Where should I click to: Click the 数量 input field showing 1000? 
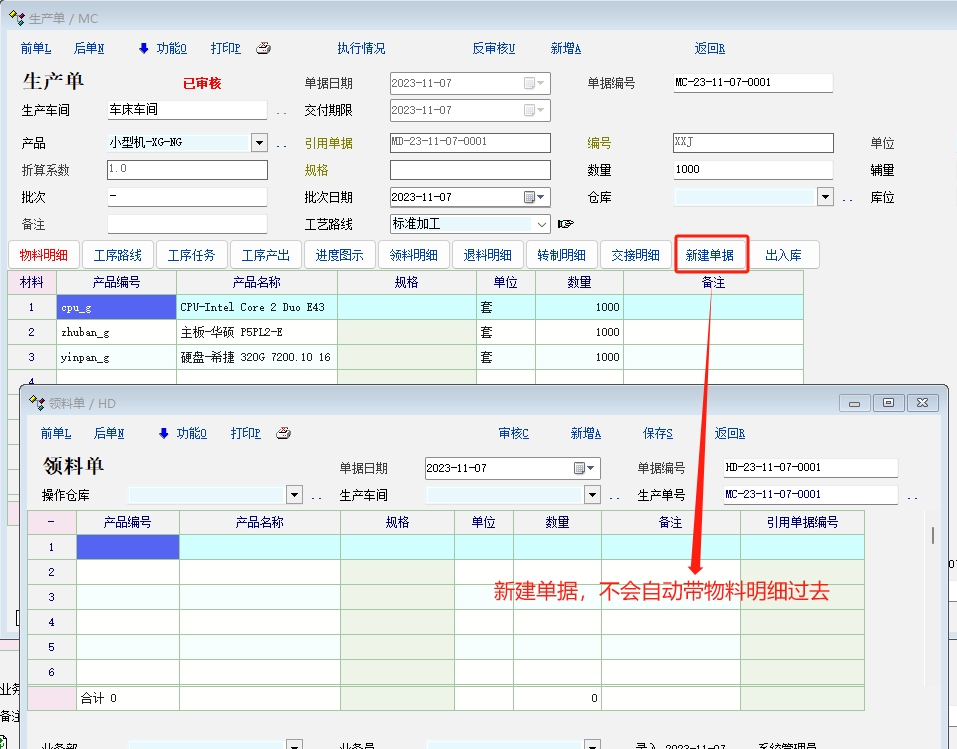tap(752, 170)
